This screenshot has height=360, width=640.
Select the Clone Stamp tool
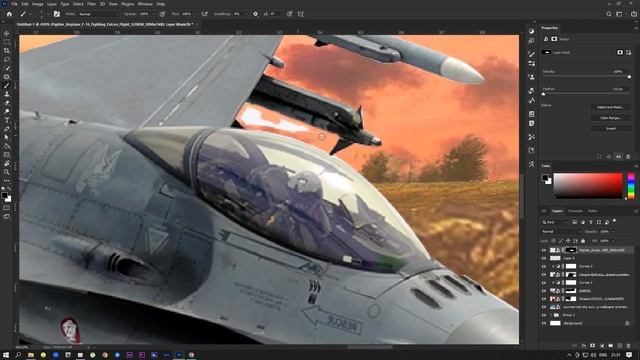7,94
